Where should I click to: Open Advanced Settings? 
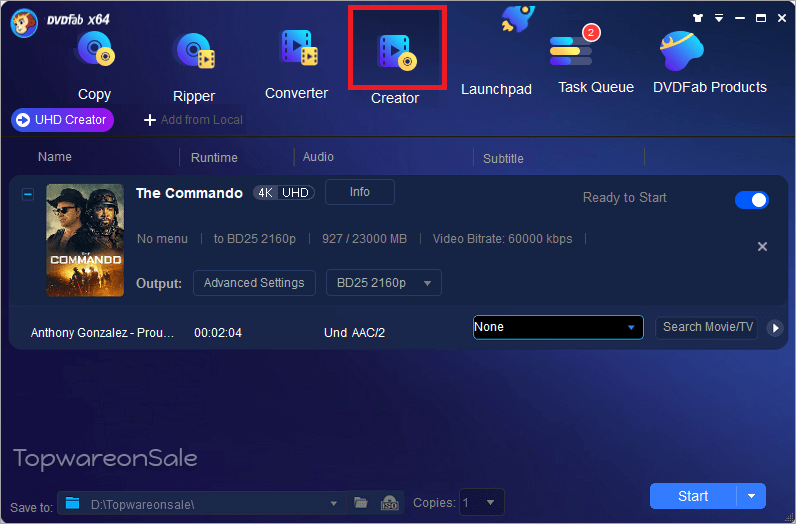pyautogui.click(x=254, y=283)
